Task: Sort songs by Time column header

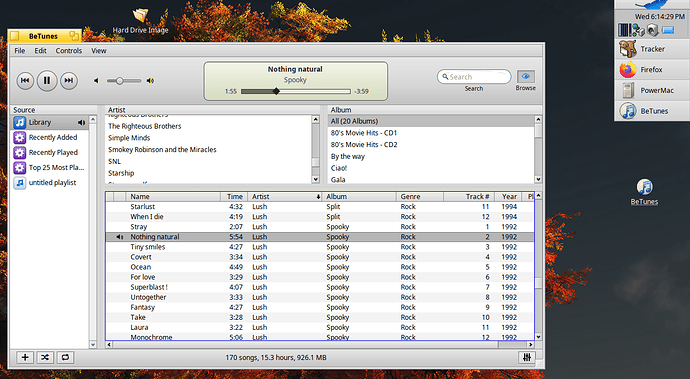Action: pos(234,197)
